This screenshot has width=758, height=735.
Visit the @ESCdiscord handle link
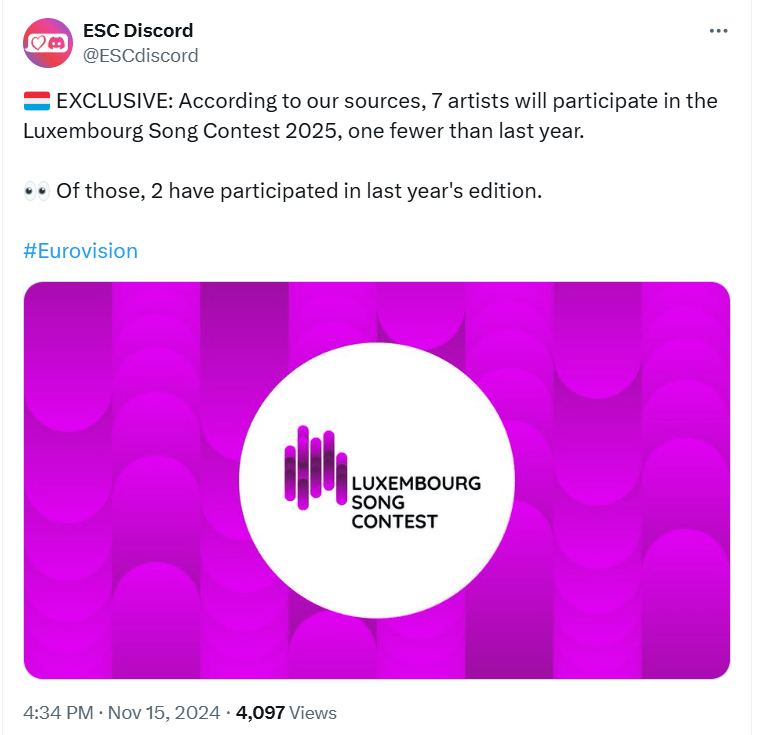pos(140,55)
